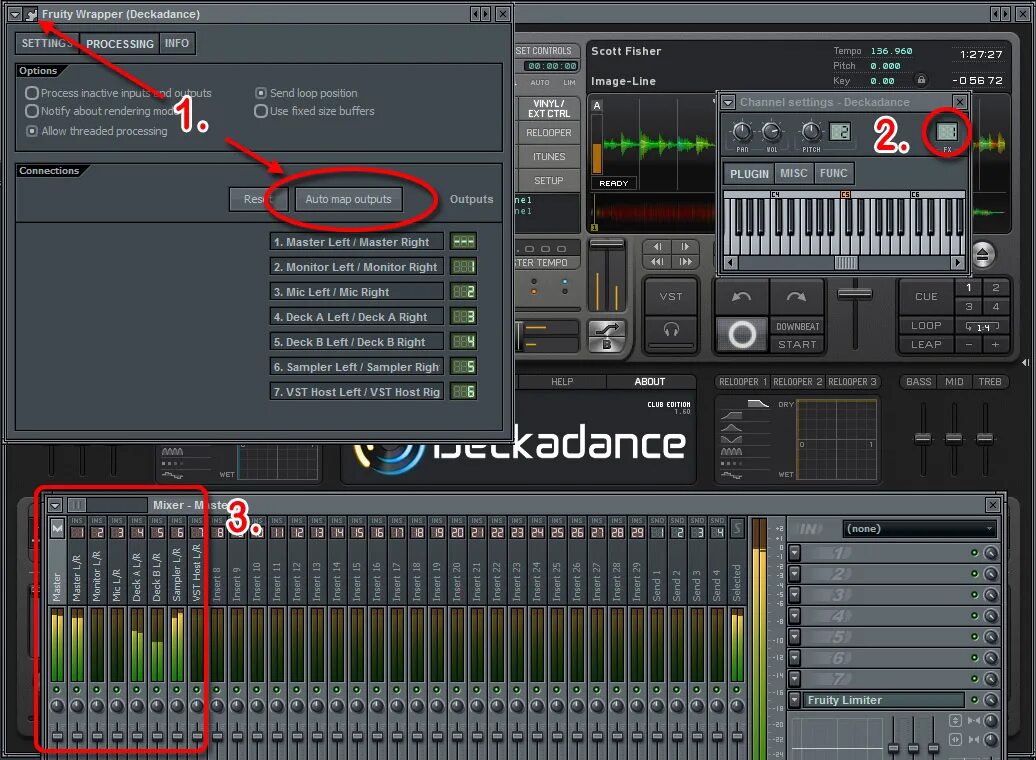Open the SETUP panel in Deckadance
1036x760 pixels.
(x=548, y=180)
